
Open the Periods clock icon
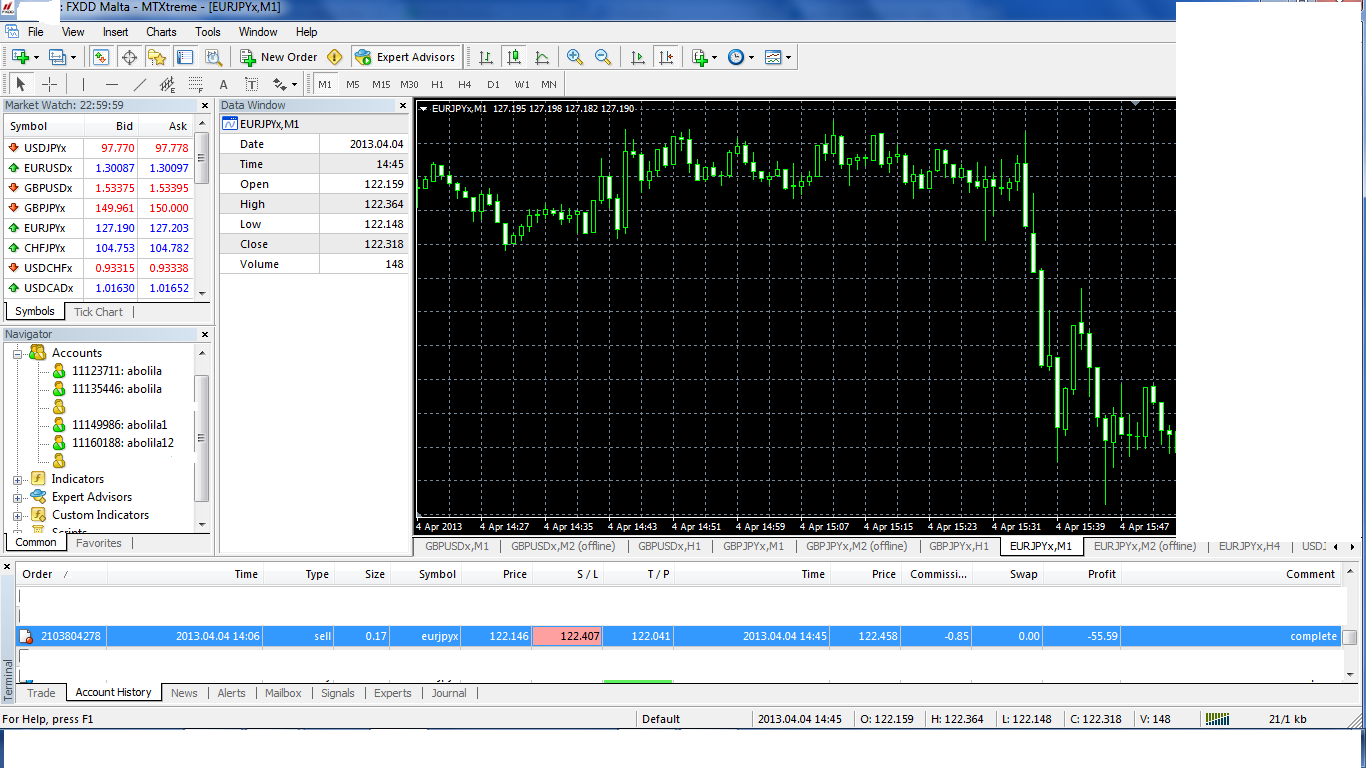click(736, 57)
